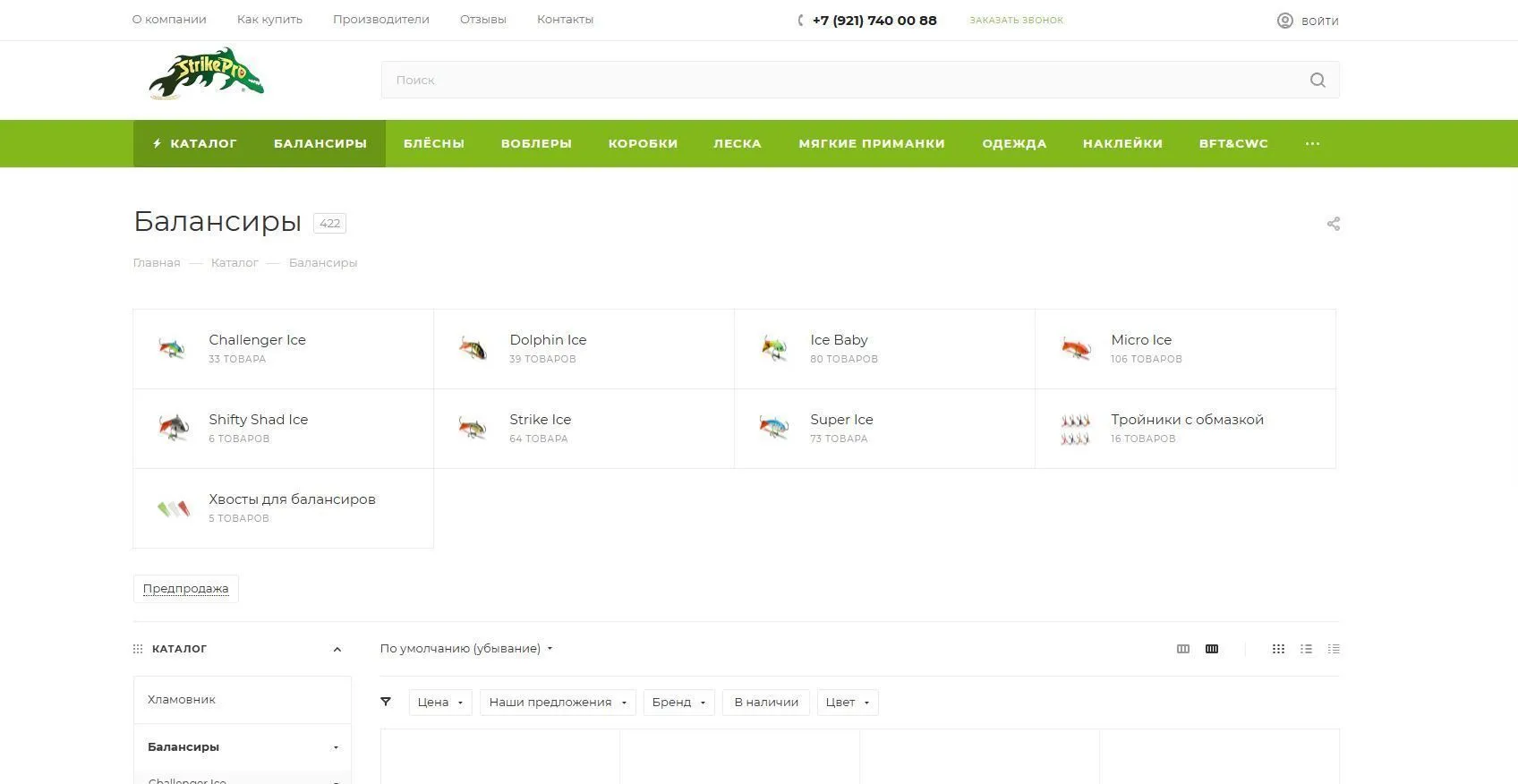The width and height of the screenshot is (1518, 784).
Task: Open the Воблеры menu item
Action: 536,143
